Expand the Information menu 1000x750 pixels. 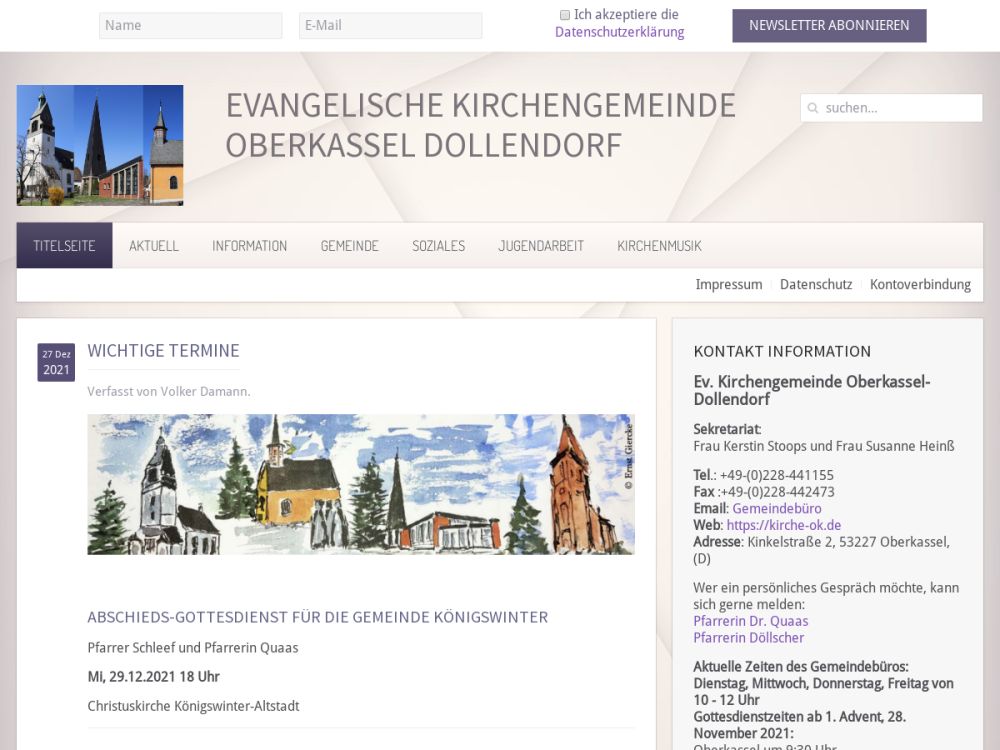pos(249,246)
